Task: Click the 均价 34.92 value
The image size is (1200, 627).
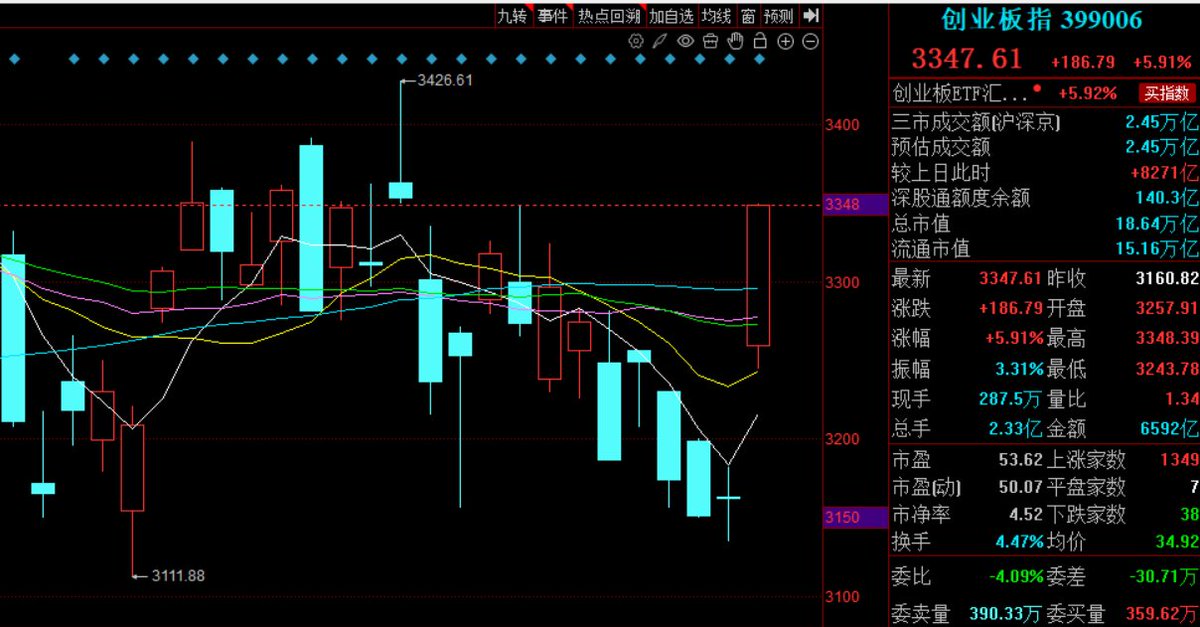Action: [1177, 542]
